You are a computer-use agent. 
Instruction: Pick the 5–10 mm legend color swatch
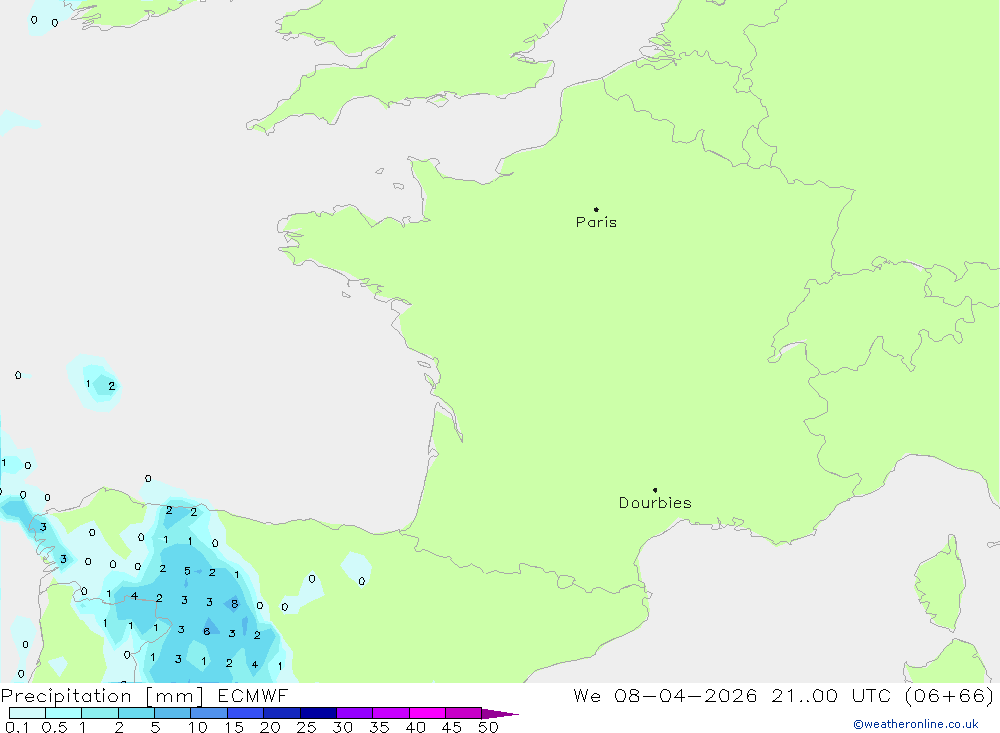coord(172,713)
